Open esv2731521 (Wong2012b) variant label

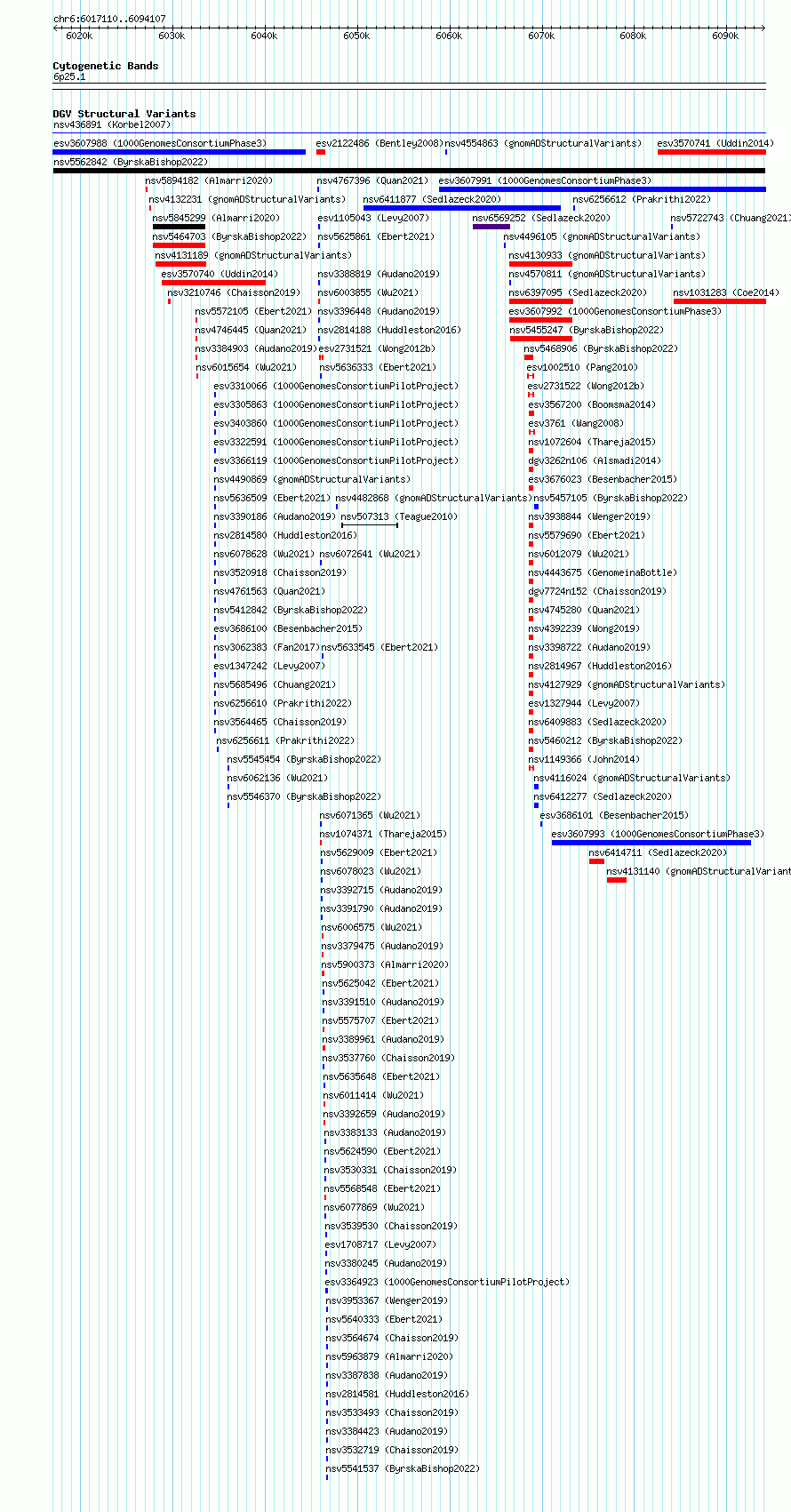pos(377,348)
